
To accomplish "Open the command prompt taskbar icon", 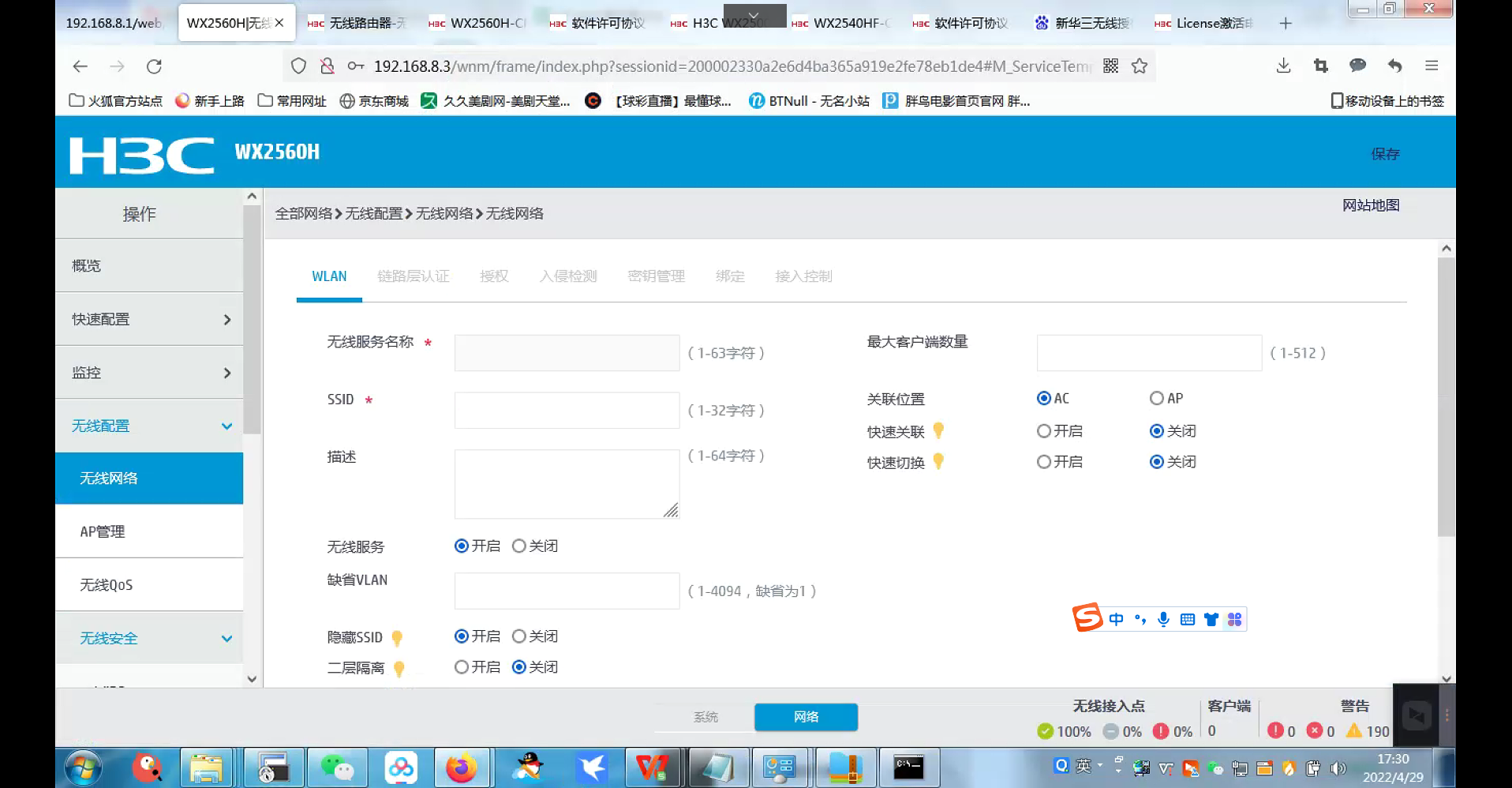I will coord(908,767).
